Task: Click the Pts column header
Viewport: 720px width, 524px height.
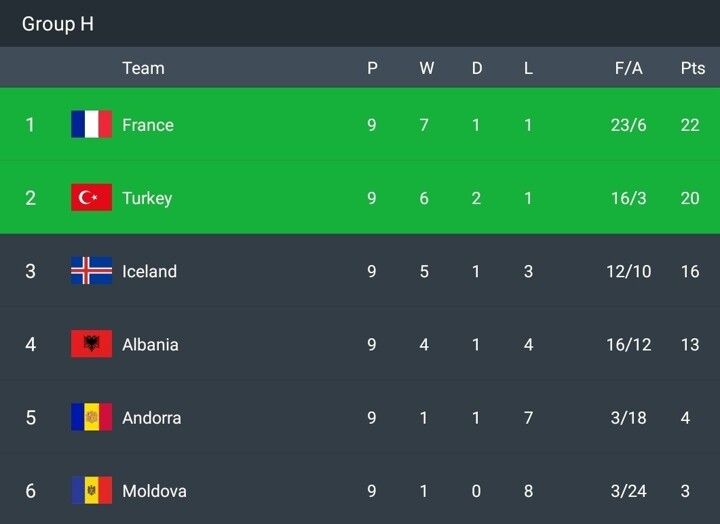Action: [692, 68]
